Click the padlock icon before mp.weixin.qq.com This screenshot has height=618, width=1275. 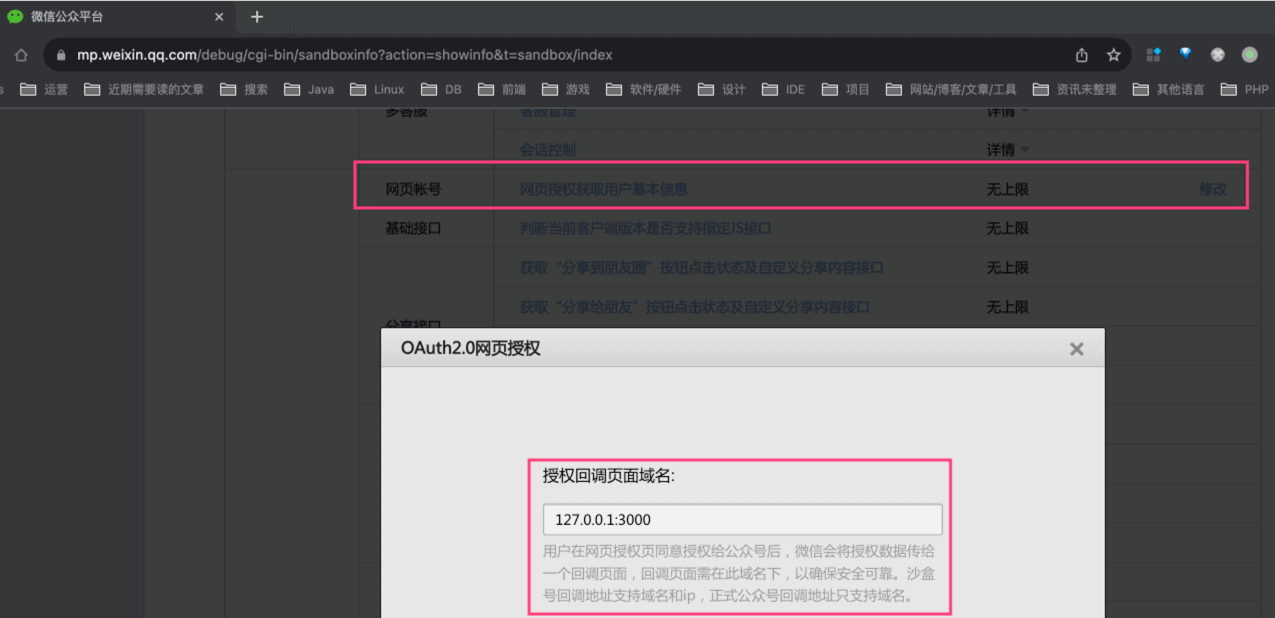[60, 55]
